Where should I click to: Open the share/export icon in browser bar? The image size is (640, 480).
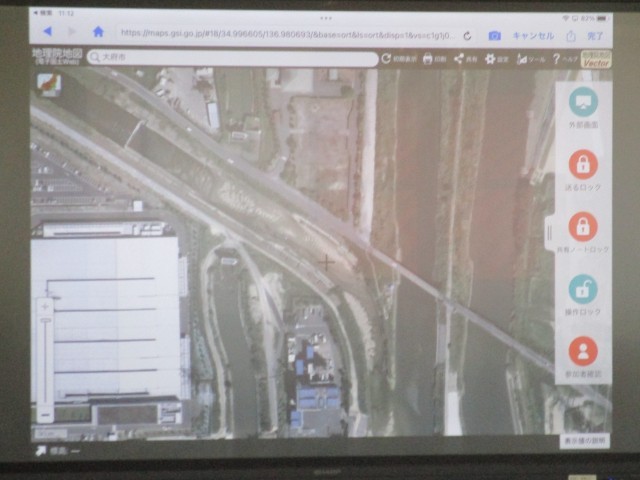coord(570,36)
